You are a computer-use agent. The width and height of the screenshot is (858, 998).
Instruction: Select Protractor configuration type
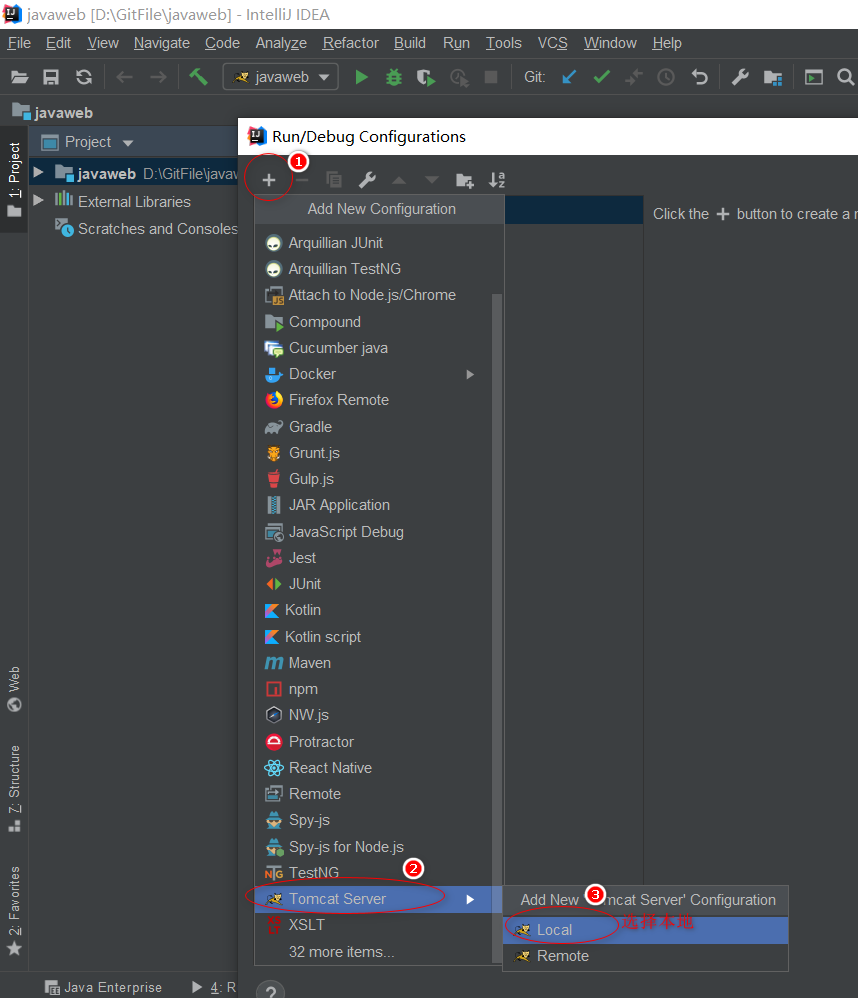tap(373, 742)
